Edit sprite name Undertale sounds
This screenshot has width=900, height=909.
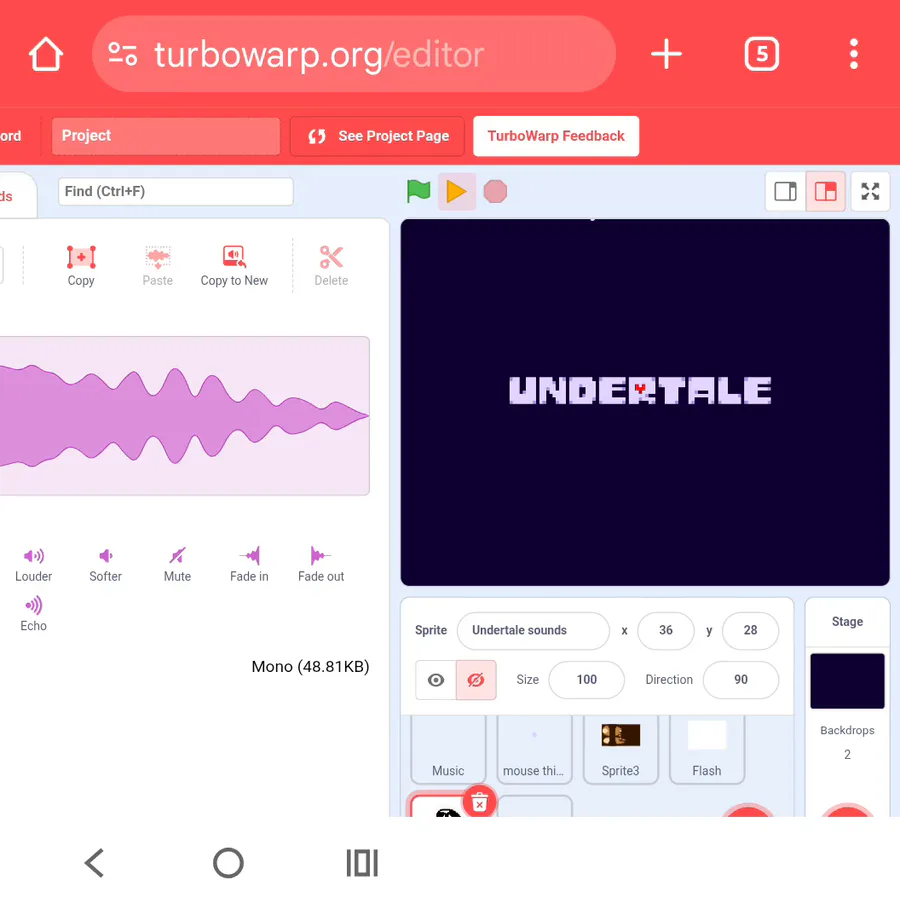(533, 630)
